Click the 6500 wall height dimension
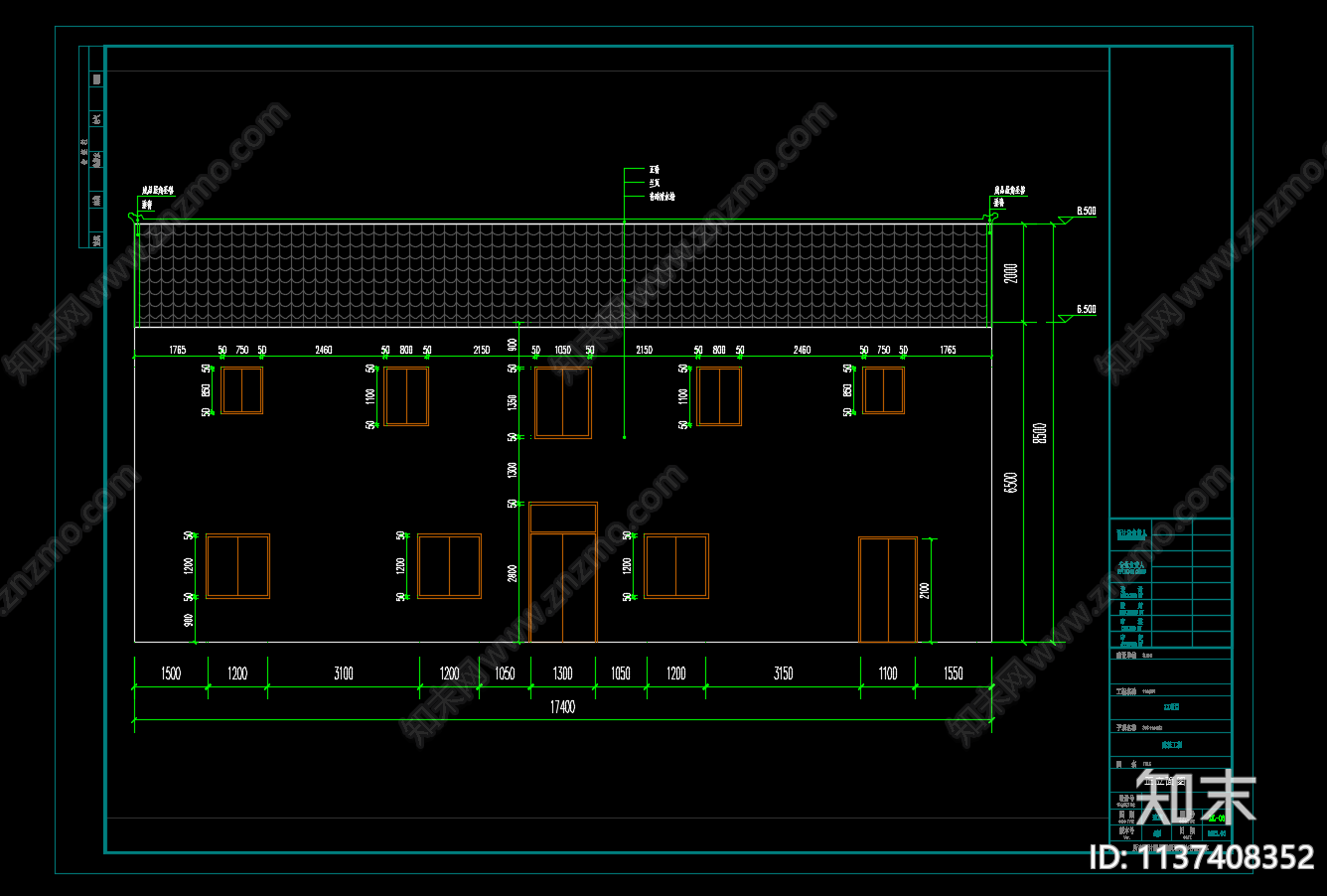 [1011, 482]
